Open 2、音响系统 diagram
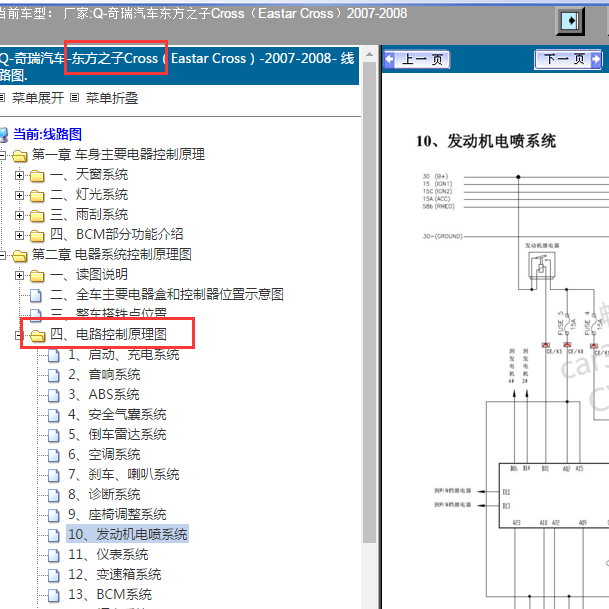Viewport: 609px width, 609px height. pyautogui.click(x=104, y=374)
